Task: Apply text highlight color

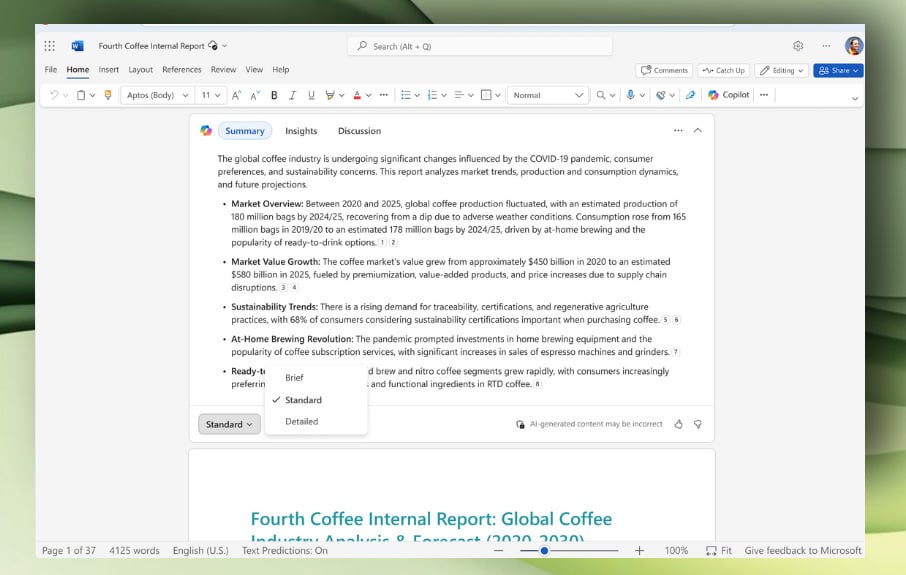Action: (x=330, y=95)
